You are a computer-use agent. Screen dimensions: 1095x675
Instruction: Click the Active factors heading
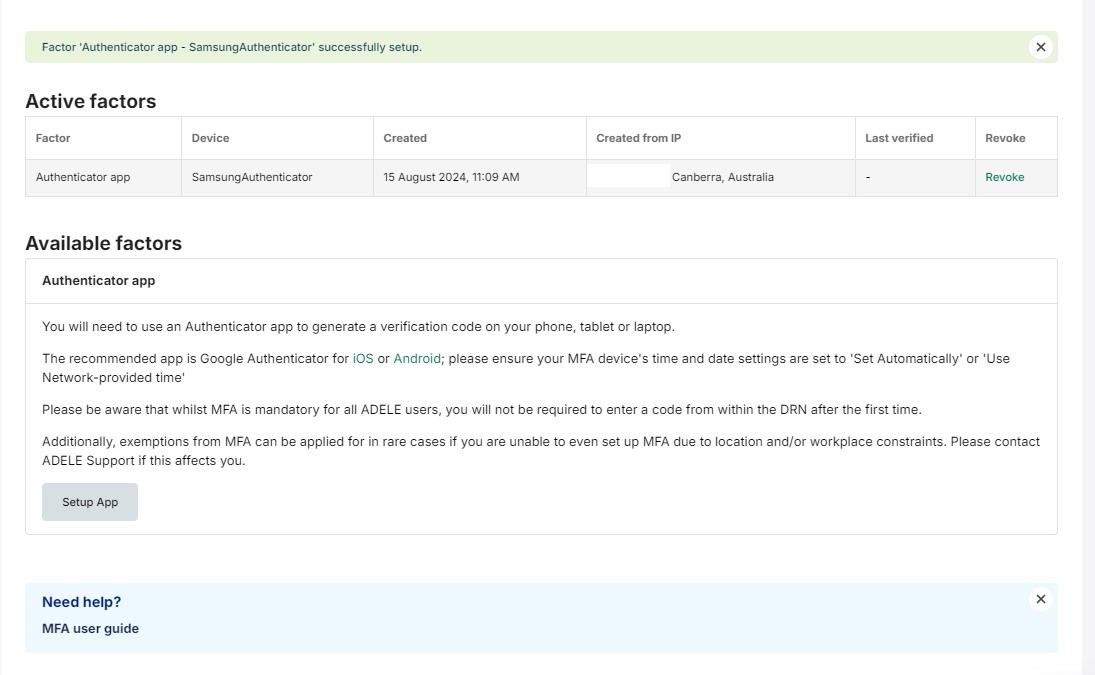[91, 101]
